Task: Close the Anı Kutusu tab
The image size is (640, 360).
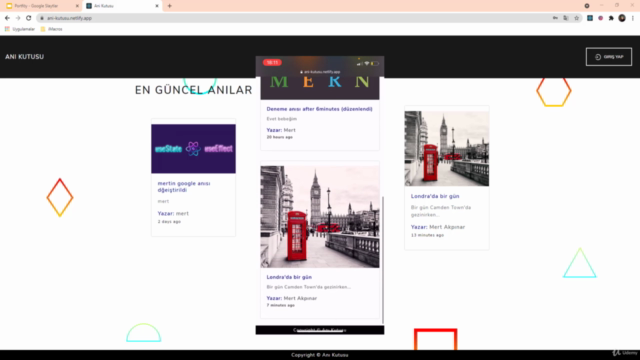Action: (157, 6)
